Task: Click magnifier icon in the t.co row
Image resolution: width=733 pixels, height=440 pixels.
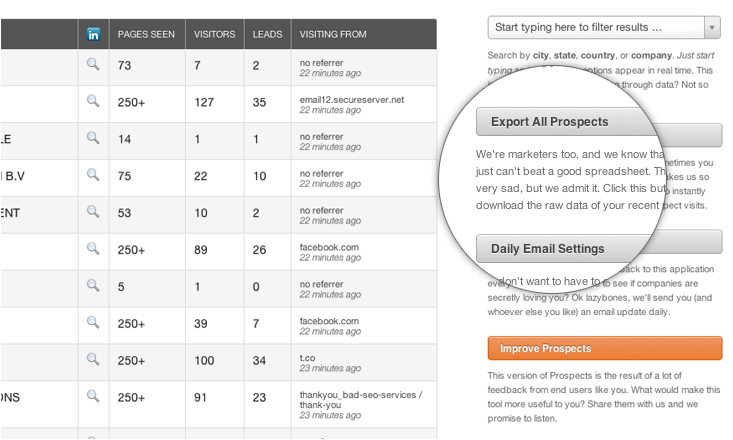Action: pos(94,359)
